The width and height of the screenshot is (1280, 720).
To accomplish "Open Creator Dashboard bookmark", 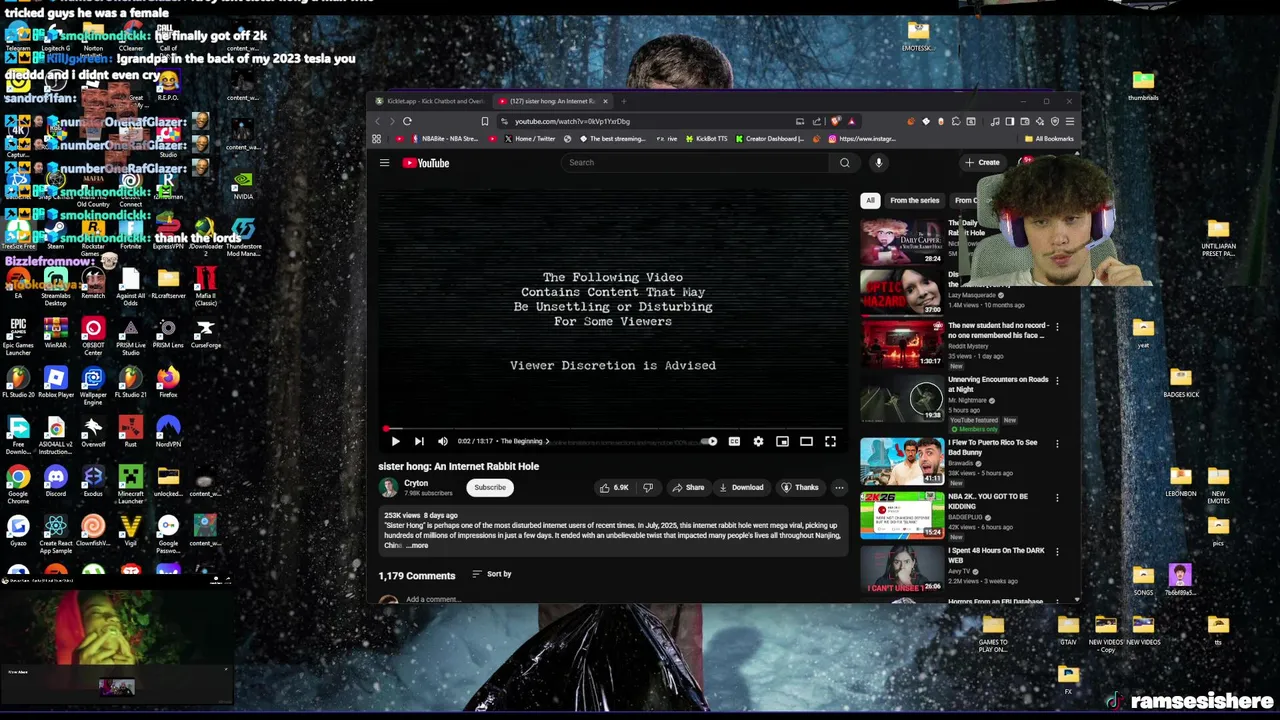I will 770,139.
